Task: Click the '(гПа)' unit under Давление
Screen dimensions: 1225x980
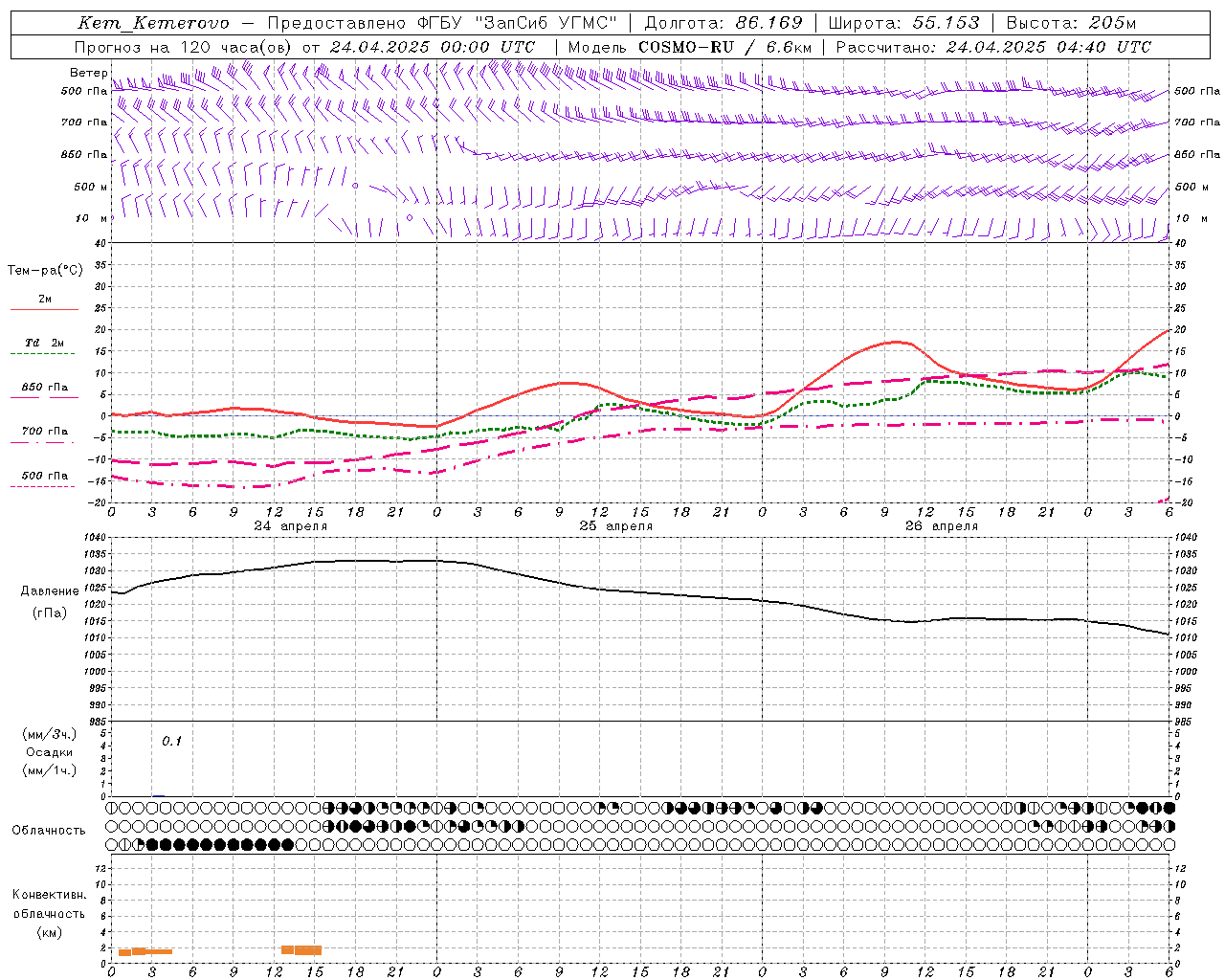Action: pyautogui.click(x=50, y=613)
